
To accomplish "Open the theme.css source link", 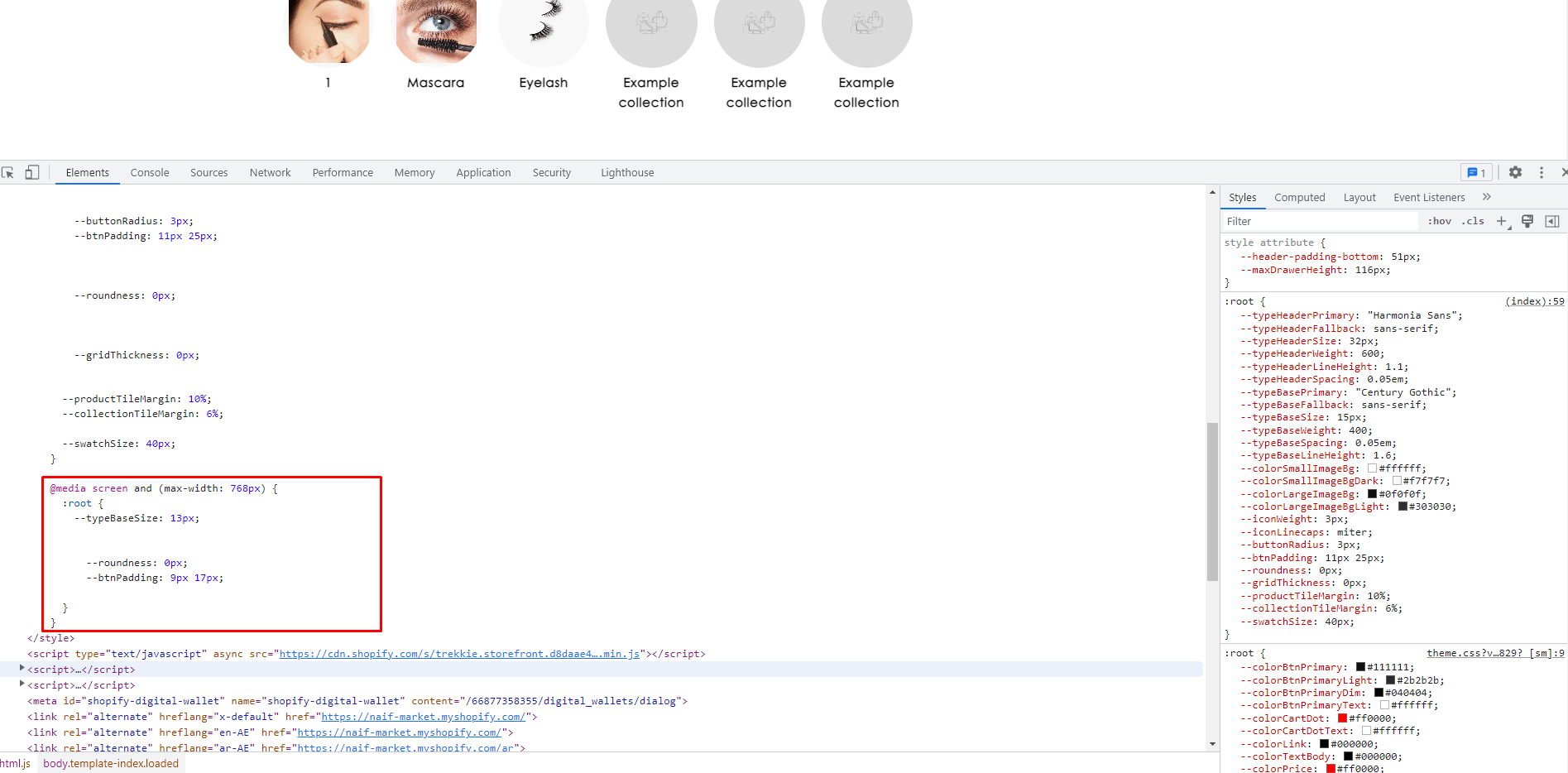I will [1495, 653].
